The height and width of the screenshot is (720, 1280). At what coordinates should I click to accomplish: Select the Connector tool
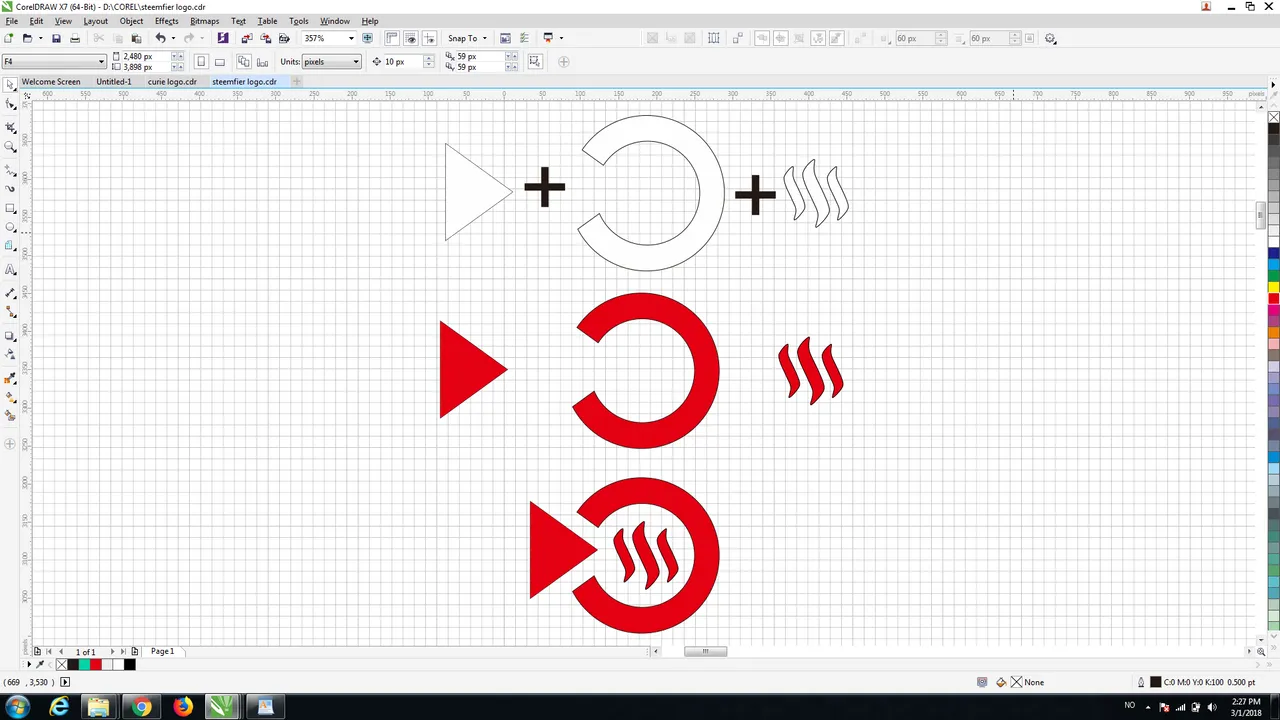pos(10,312)
